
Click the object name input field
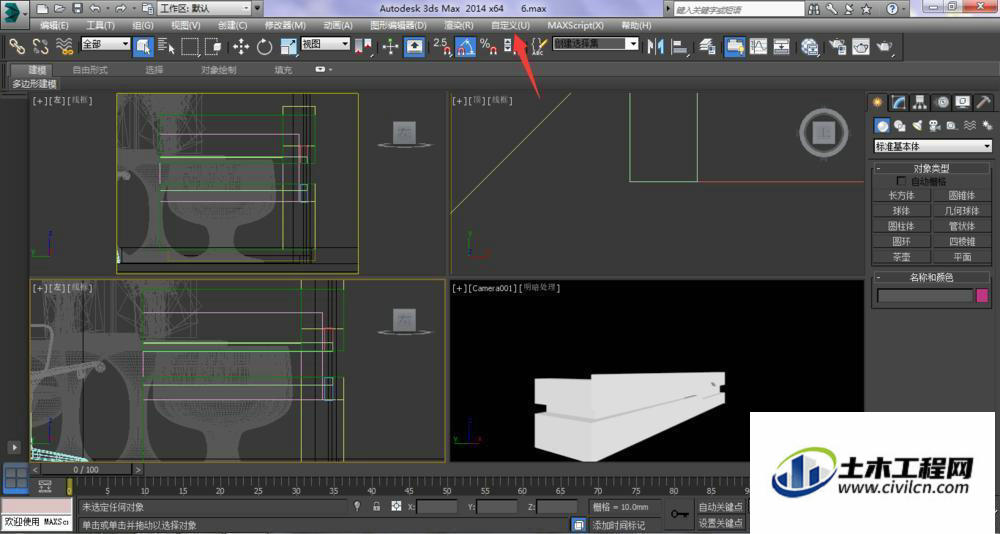click(925, 295)
